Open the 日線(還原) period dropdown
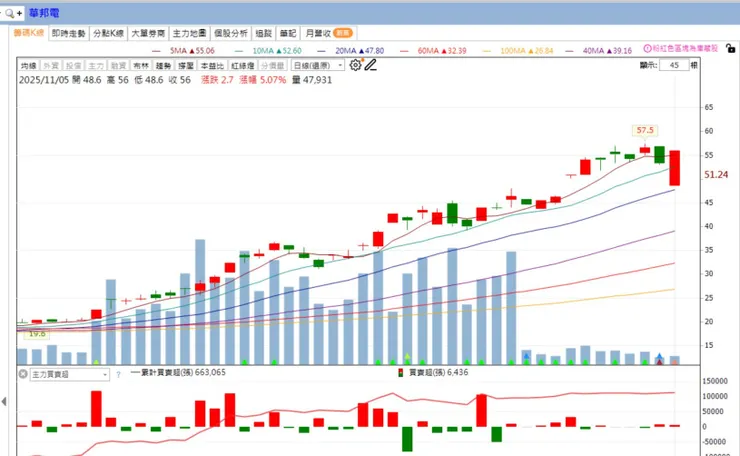The height and width of the screenshot is (456, 740). 318,66
